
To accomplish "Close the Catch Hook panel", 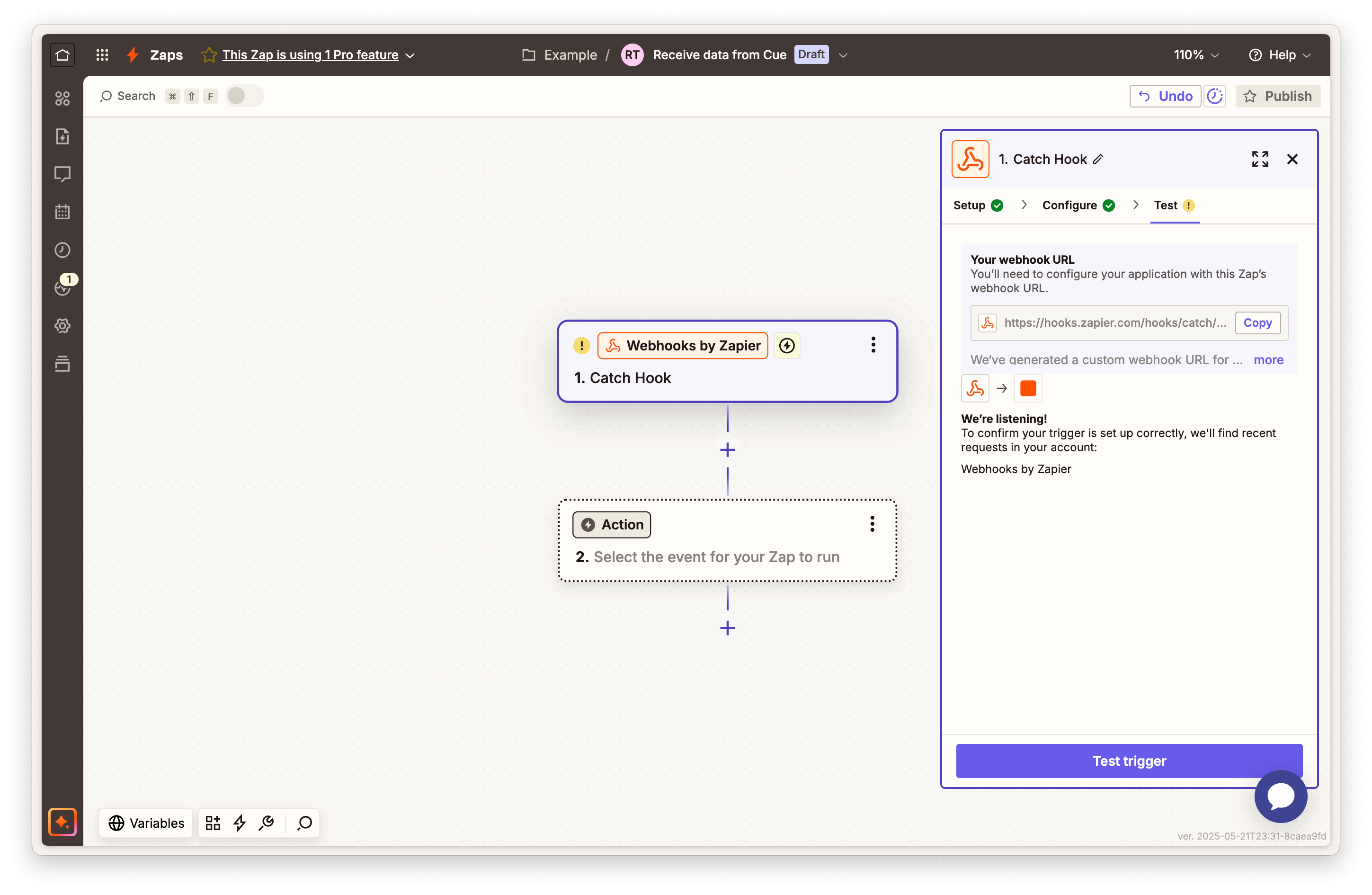I will pyautogui.click(x=1292, y=159).
